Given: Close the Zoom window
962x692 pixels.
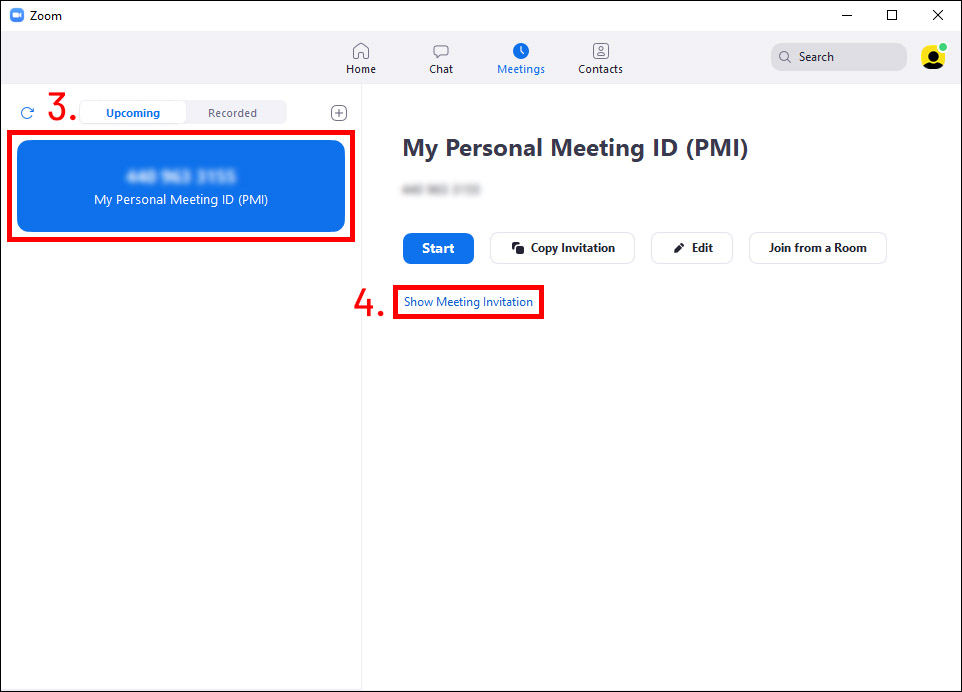Looking at the screenshot, I should click(937, 15).
